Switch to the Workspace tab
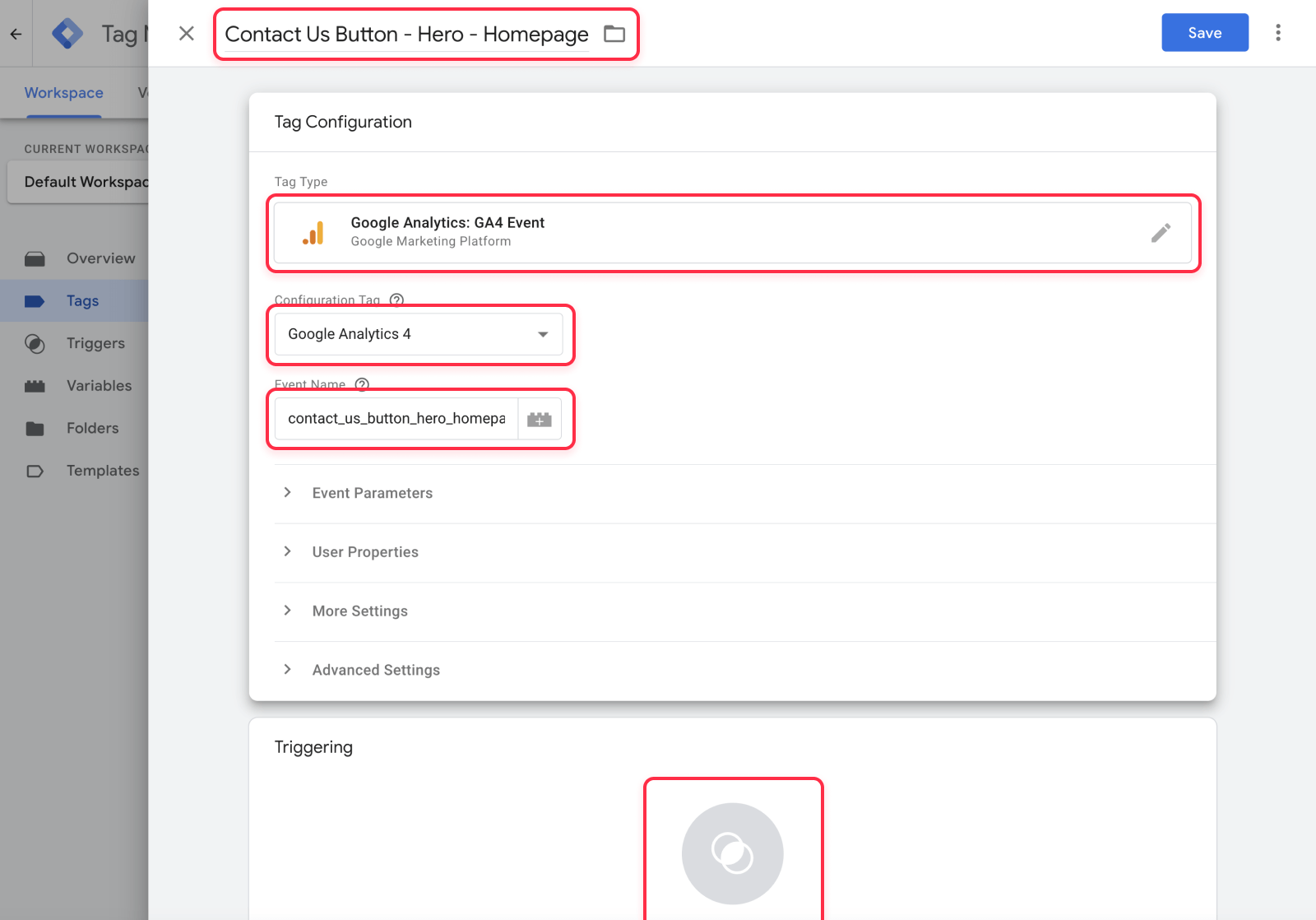 pos(64,93)
